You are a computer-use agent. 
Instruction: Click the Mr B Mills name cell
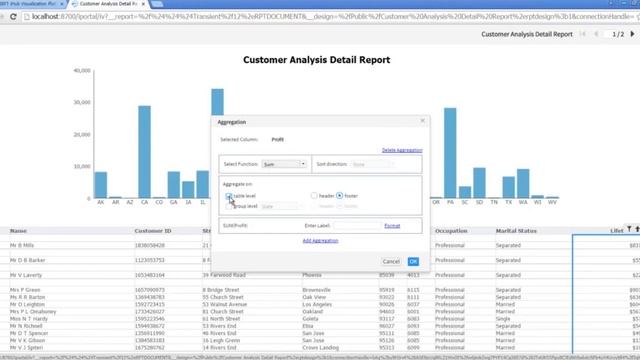click(22, 246)
